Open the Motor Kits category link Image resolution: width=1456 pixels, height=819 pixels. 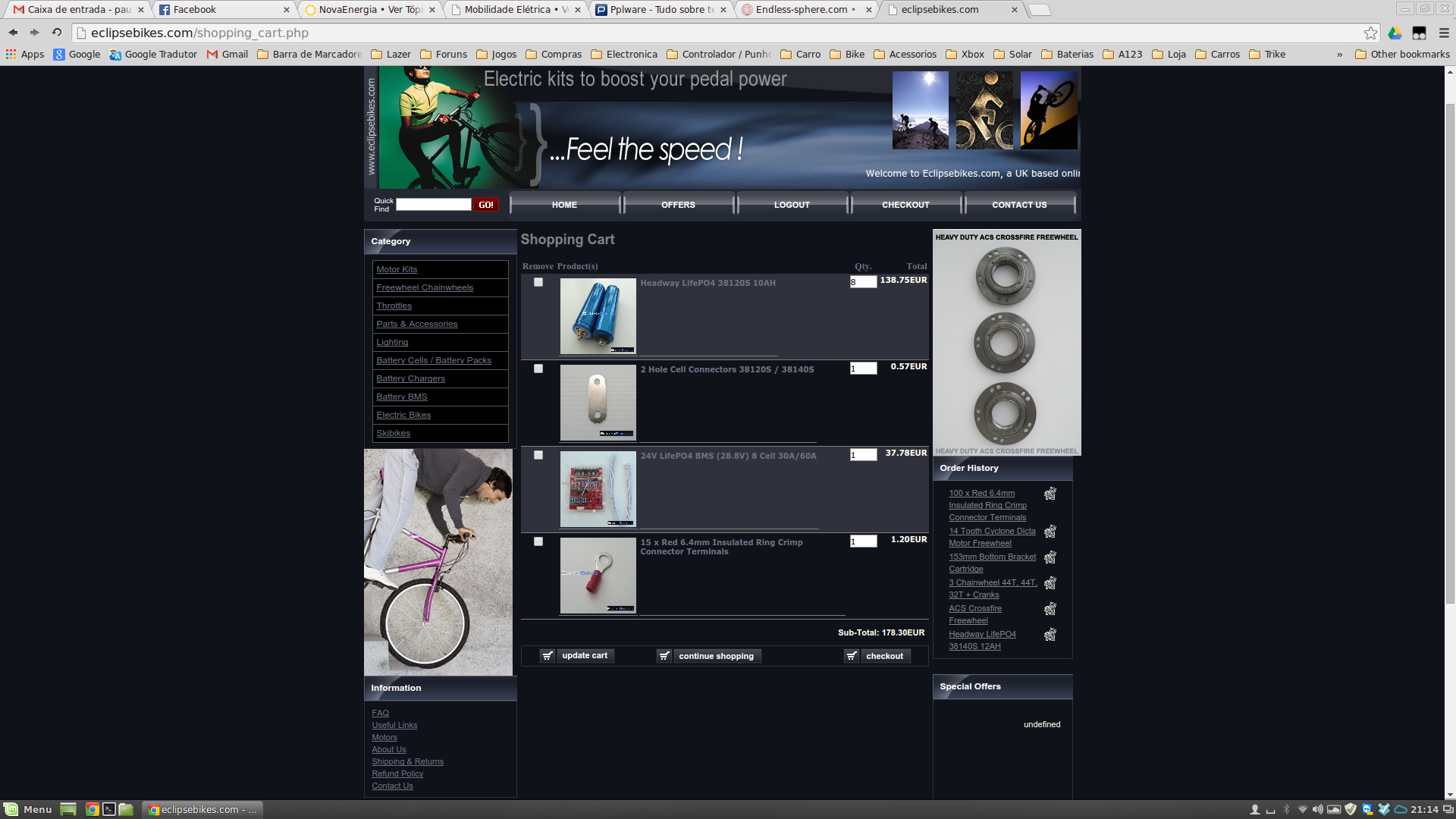tap(397, 269)
